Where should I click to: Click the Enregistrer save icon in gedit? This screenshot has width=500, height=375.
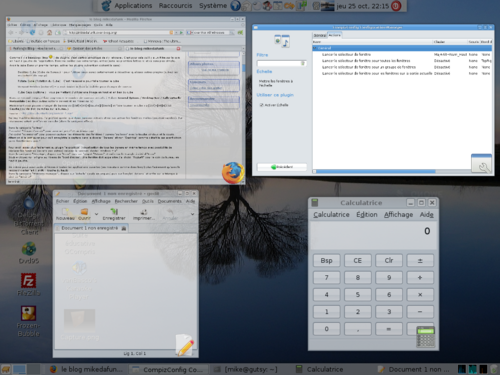pyautogui.click(x=114, y=211)
